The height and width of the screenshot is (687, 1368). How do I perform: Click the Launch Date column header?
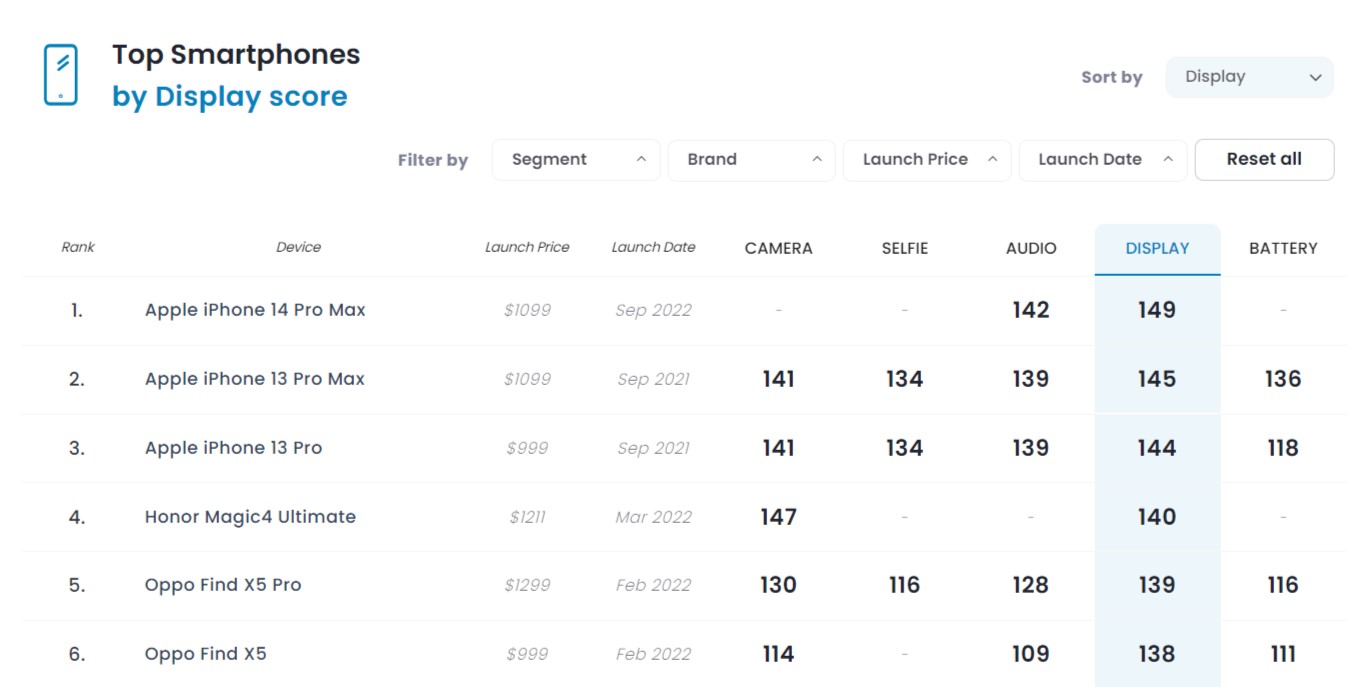tap(653, 247)
